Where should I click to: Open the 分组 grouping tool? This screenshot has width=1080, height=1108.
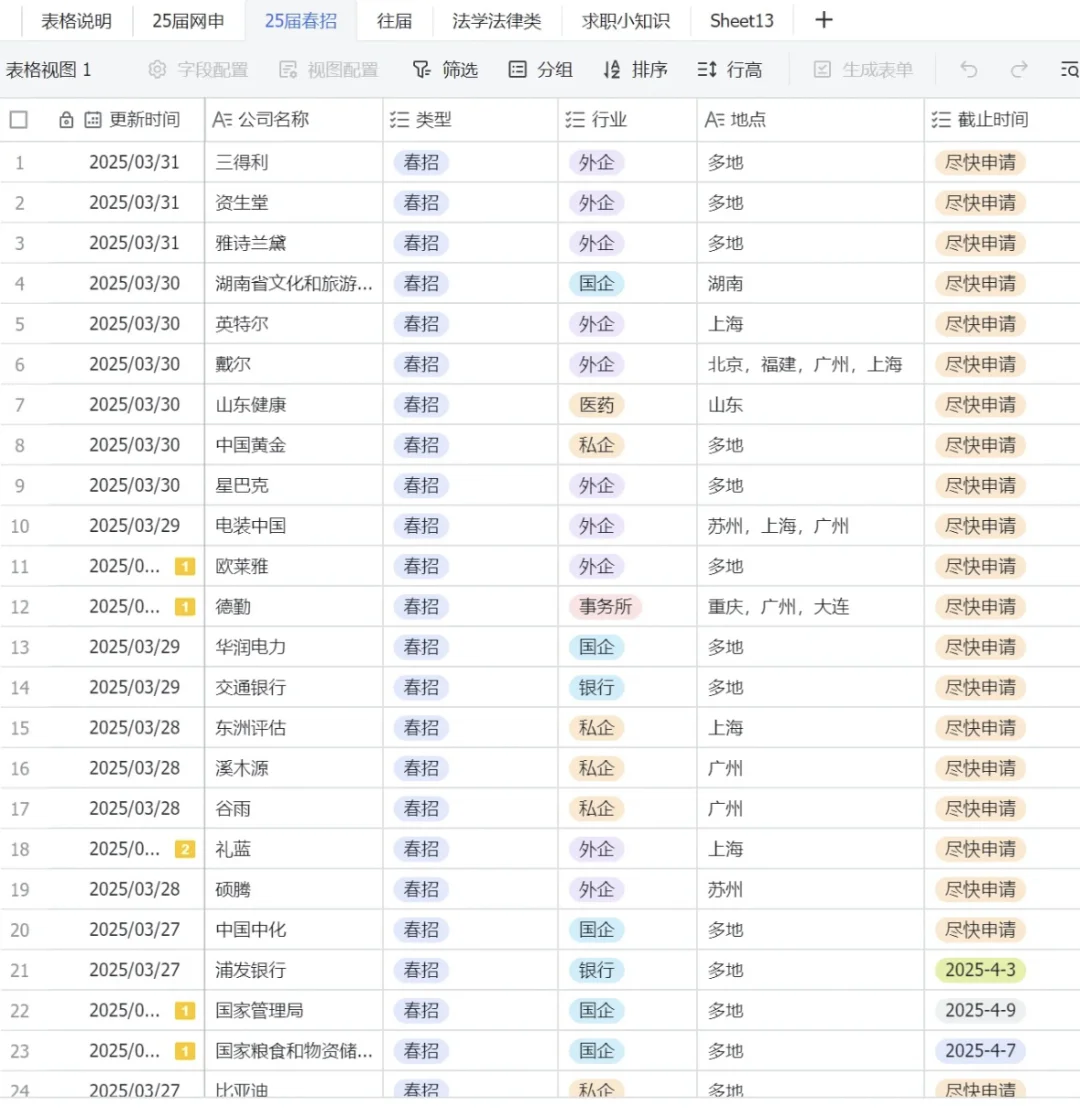click(x=541, y=70)
